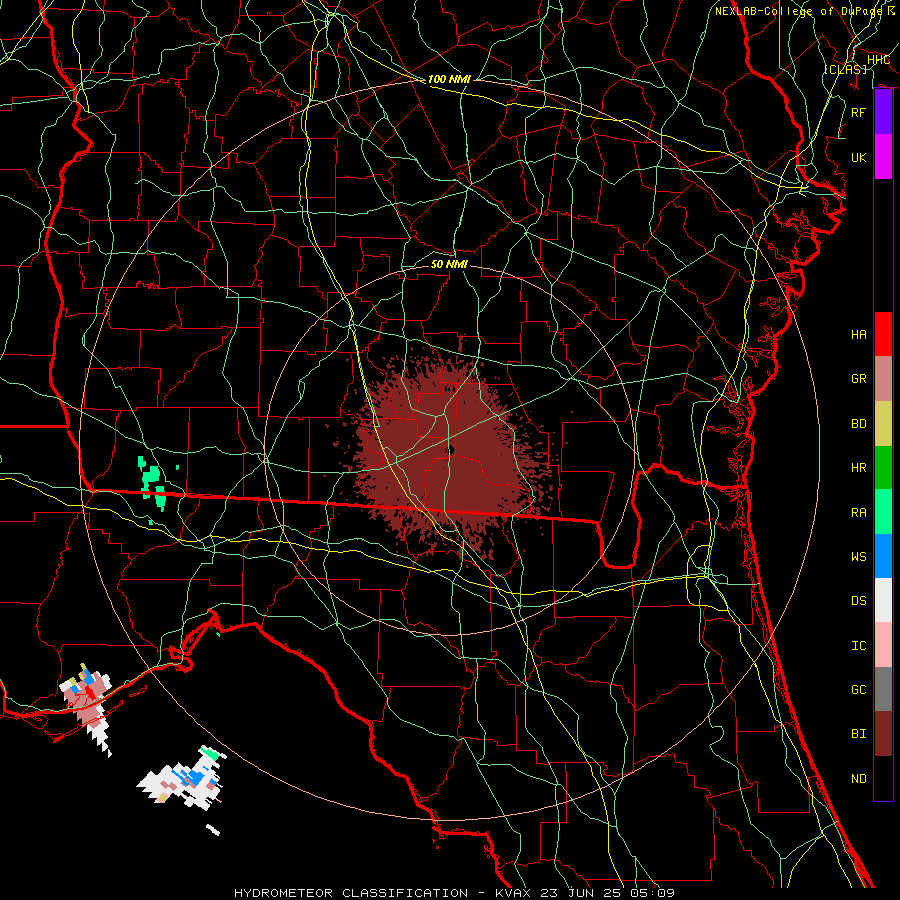Click the BD legend label
Image resolution: width=900 pixels, height=900 pixels.
(859, 424)
